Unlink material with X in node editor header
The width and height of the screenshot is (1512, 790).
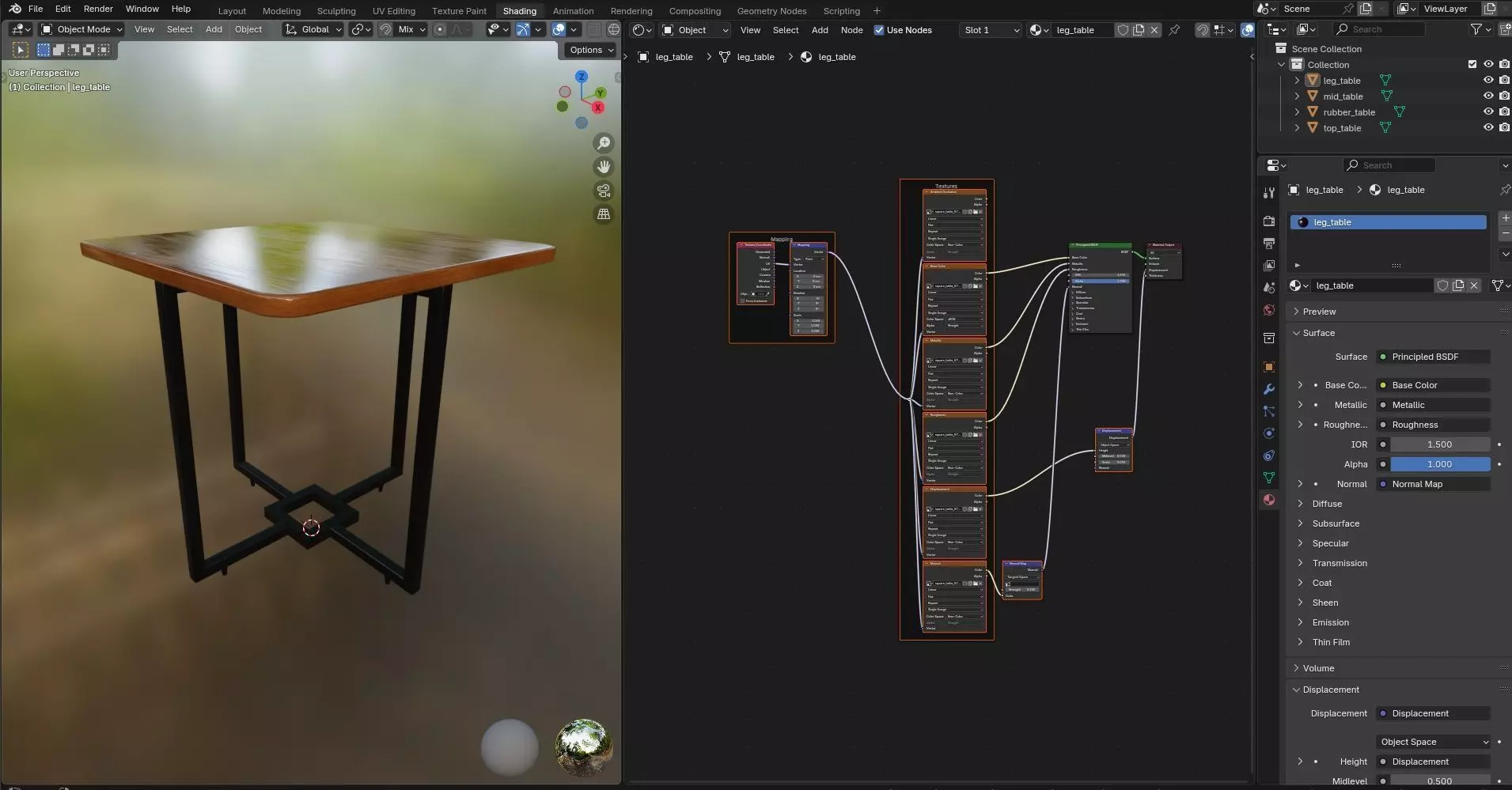1154,30
